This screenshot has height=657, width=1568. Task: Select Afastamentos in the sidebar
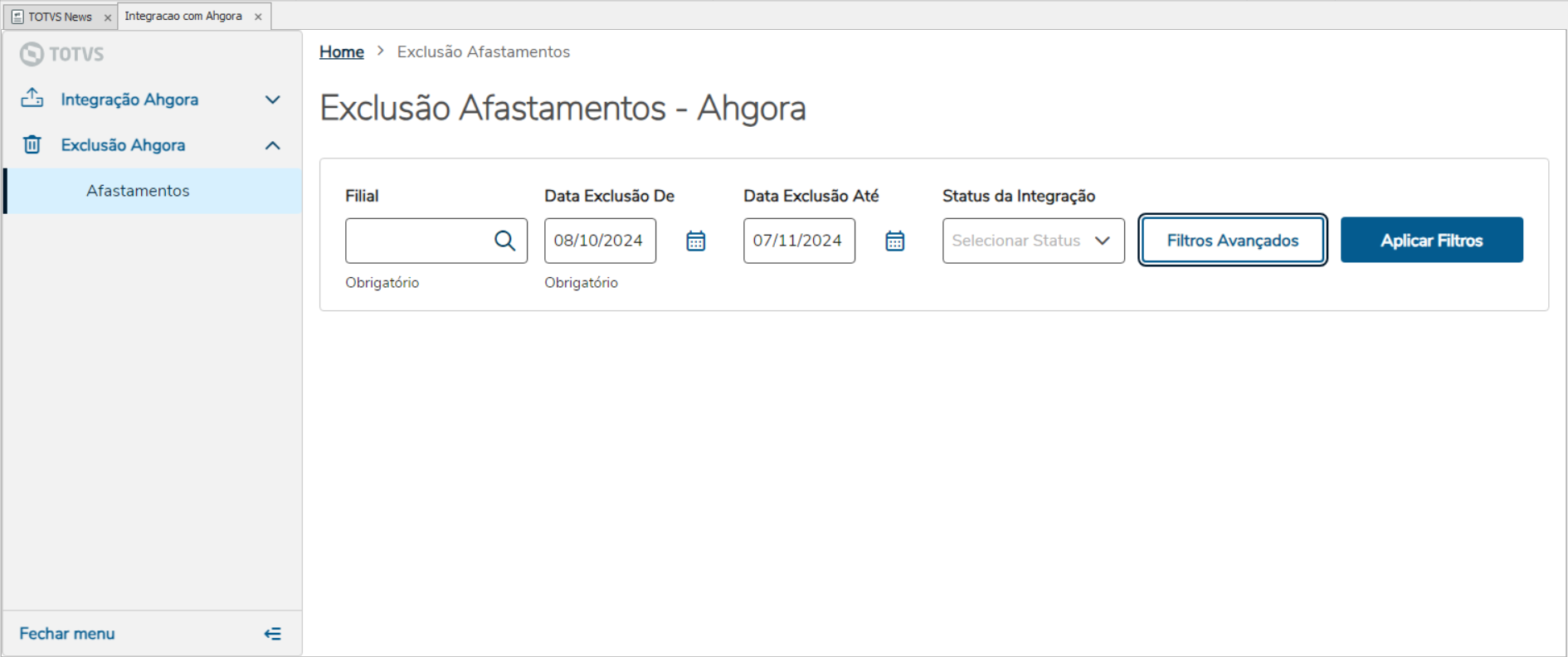[138, 191]
